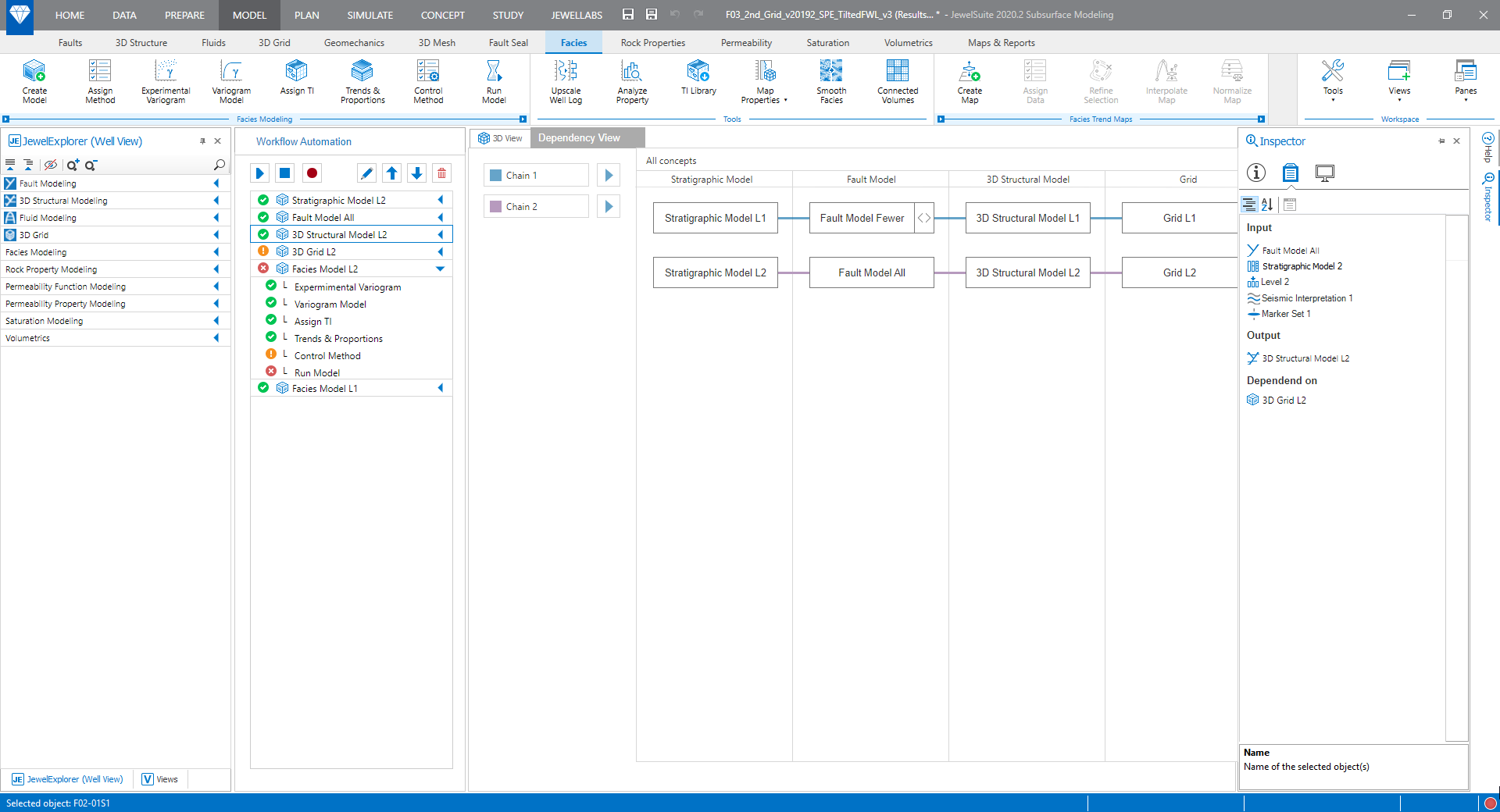Save the project with the floppy icon
The image size is (1500, 812).
(628, 14)
